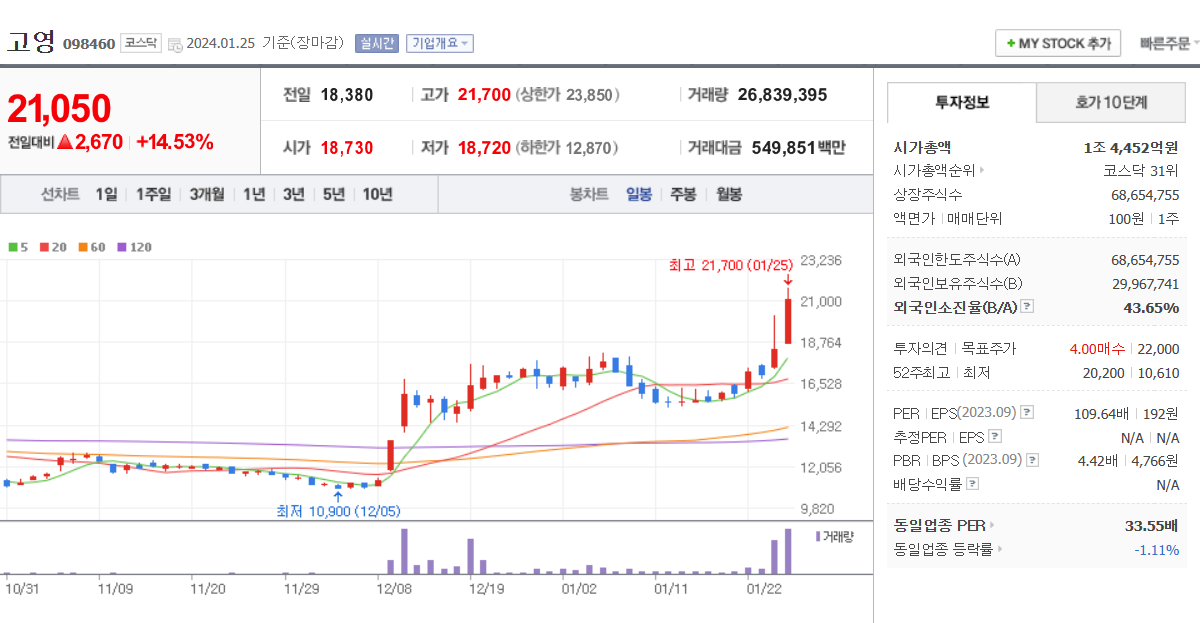Click the stock code 098460
Screen dimensions: 1202x623
click(89, 44)
